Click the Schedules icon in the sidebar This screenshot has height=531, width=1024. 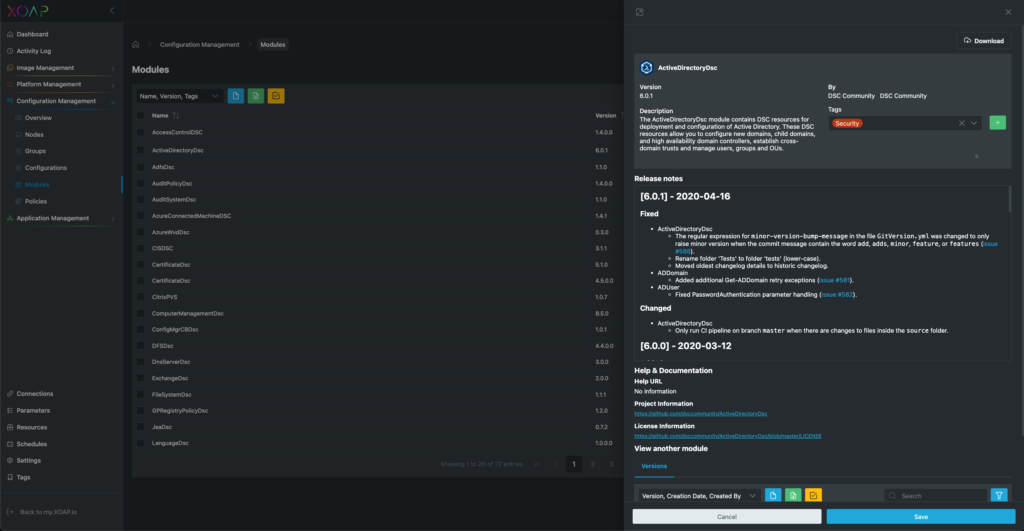click(x=10, y=444)
